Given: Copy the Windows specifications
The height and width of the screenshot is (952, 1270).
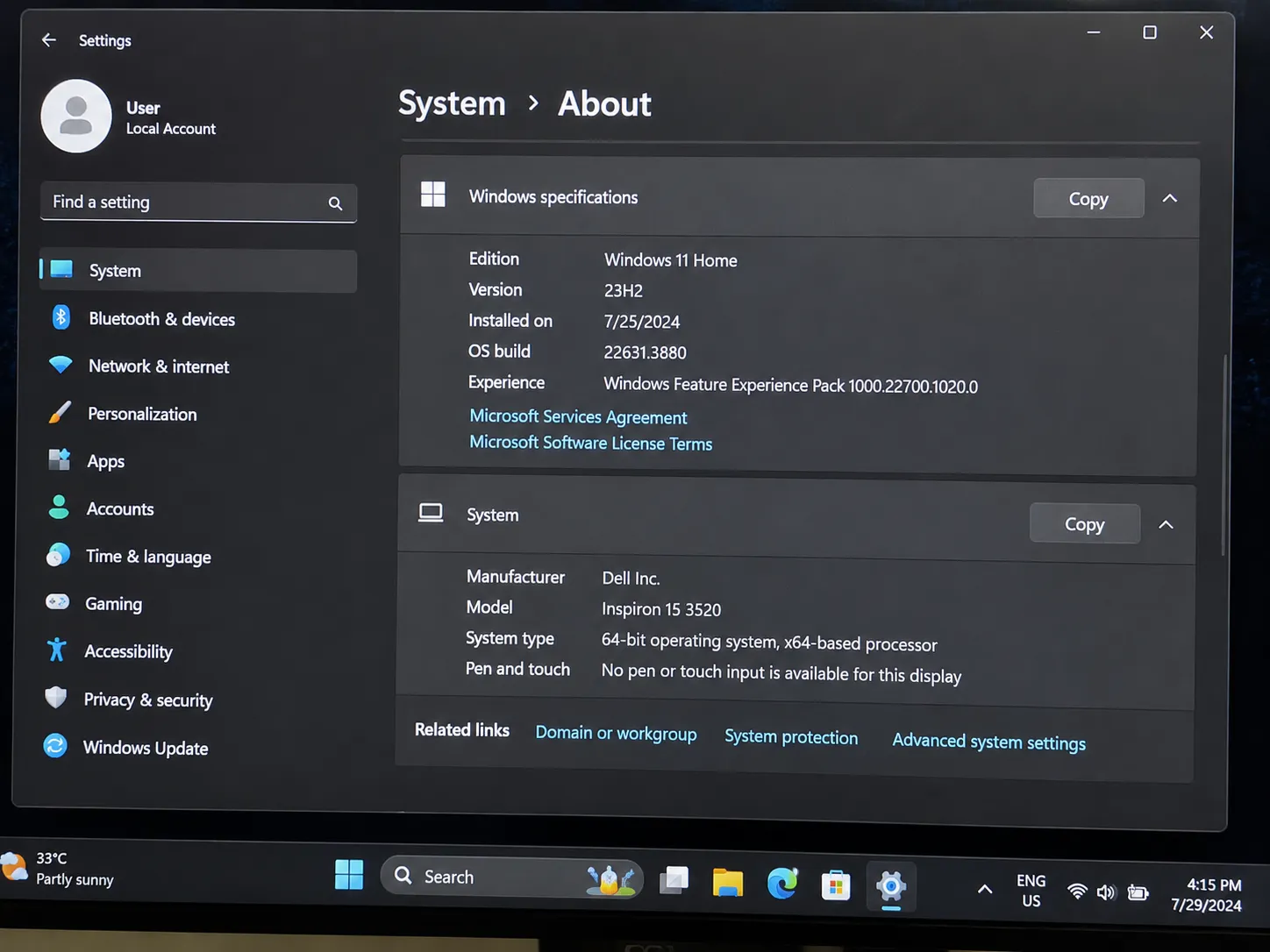Looking at the screenshot, I should pos(1088,199).
